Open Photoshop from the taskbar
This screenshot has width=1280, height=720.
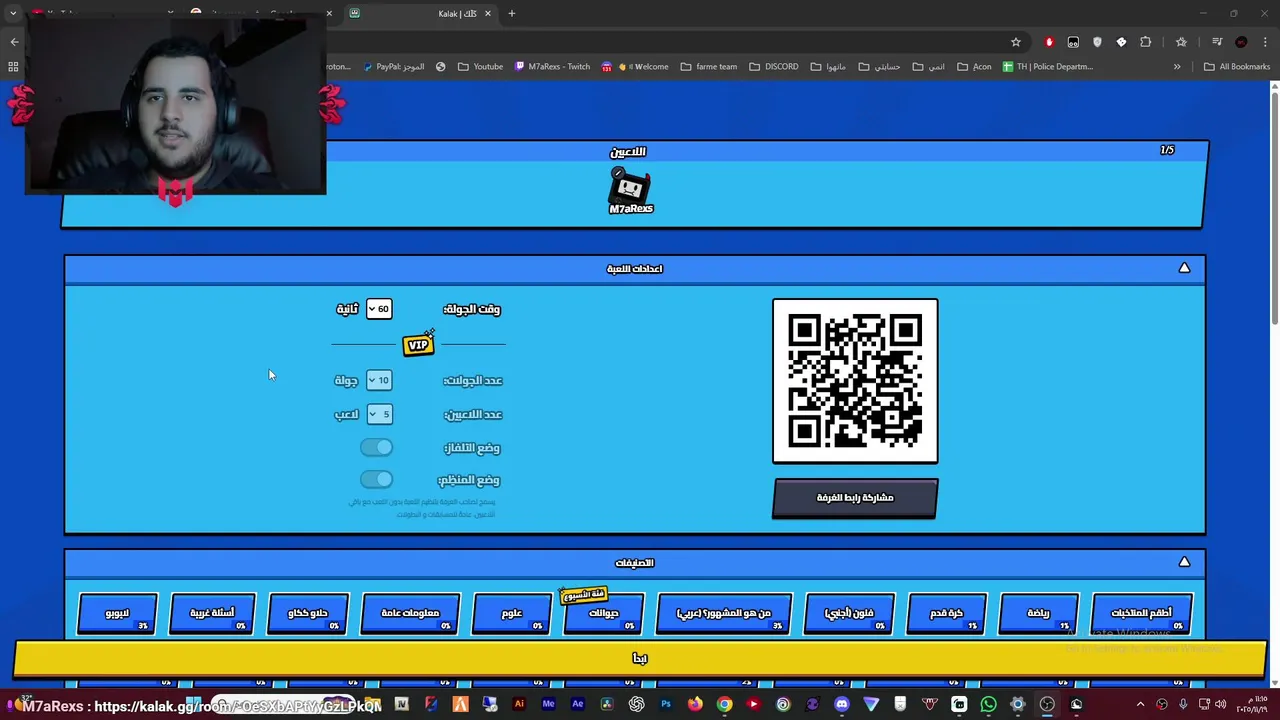coord(665,704)
